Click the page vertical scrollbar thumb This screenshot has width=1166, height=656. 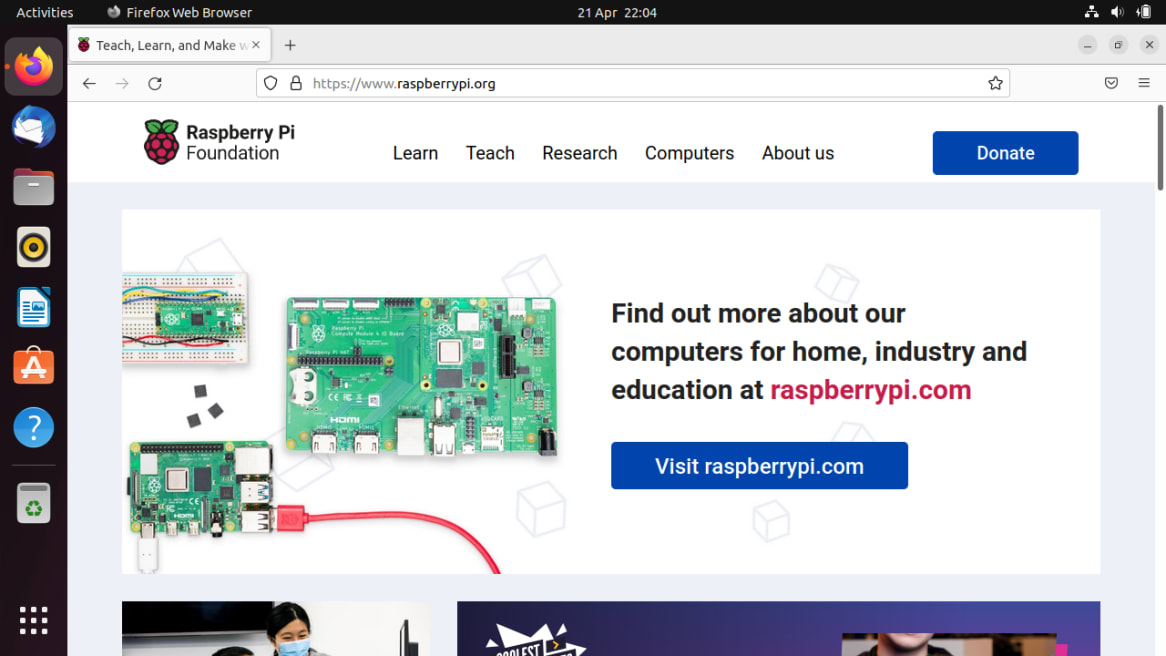1160,147
